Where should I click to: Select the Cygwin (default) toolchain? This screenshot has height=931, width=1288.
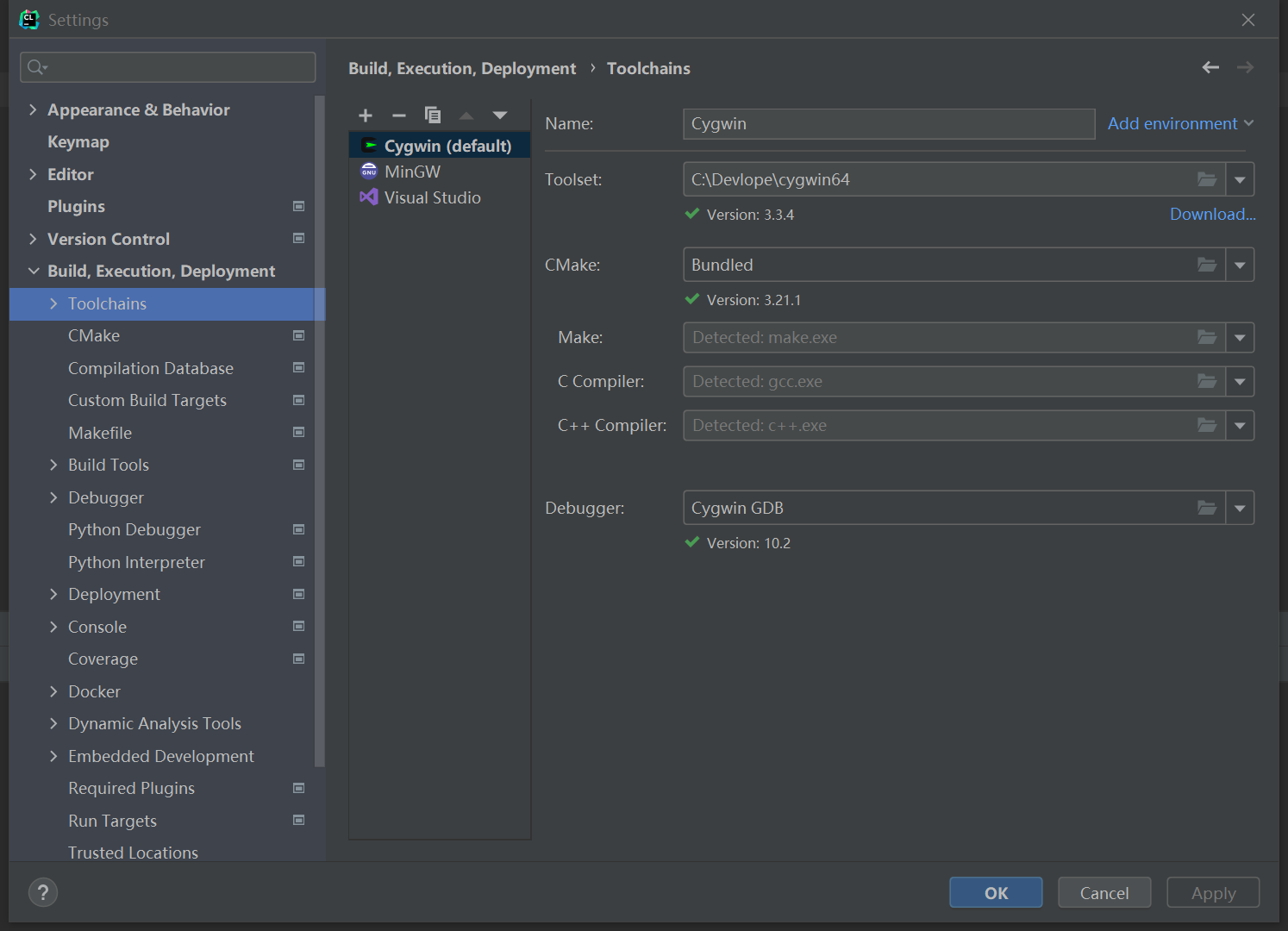point(440,146)
